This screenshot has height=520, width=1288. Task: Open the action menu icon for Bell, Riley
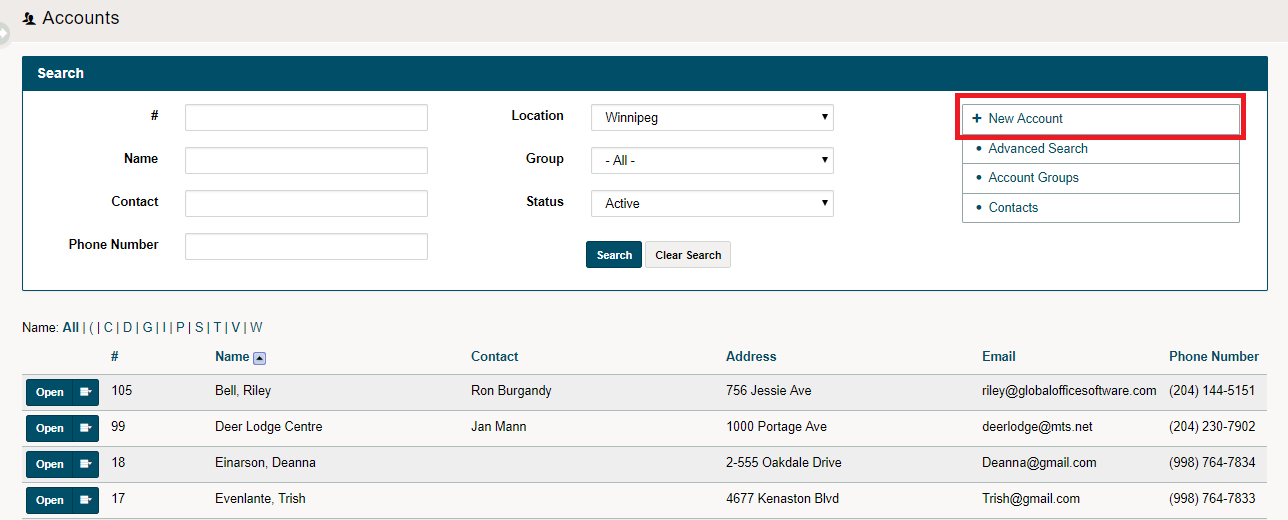(86, 392)
